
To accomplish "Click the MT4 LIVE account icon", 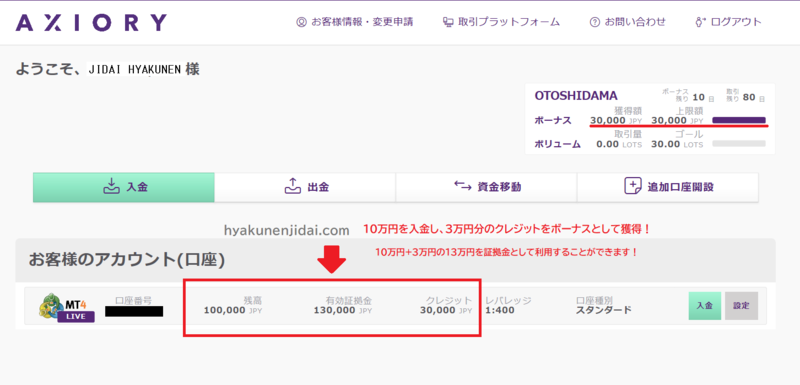I will click(x=66, y=307).
